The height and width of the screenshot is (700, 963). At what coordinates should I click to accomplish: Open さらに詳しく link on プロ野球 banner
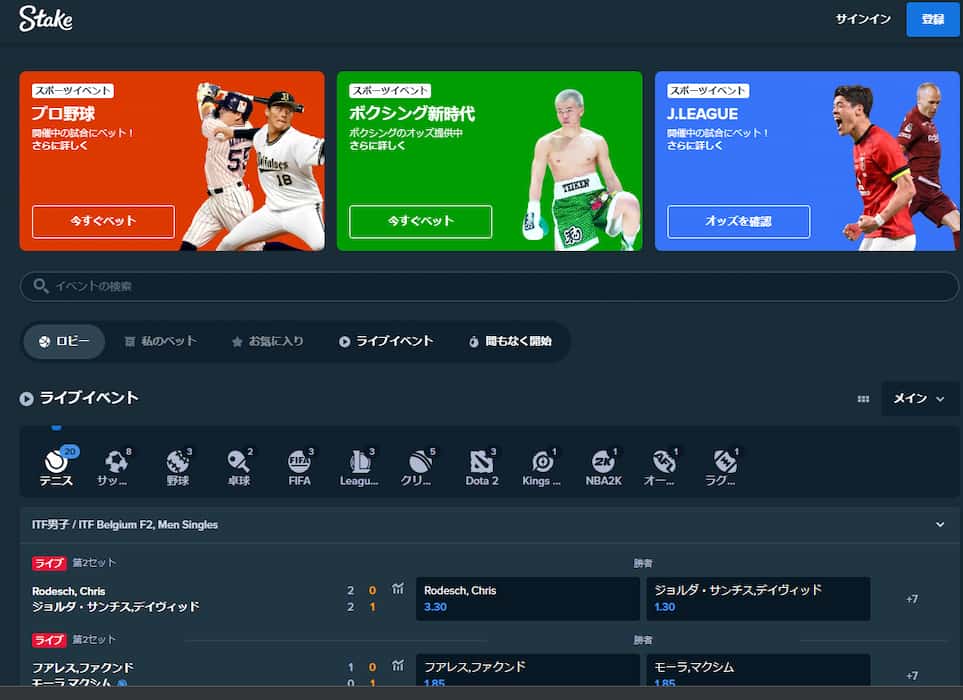pos(60,146)
